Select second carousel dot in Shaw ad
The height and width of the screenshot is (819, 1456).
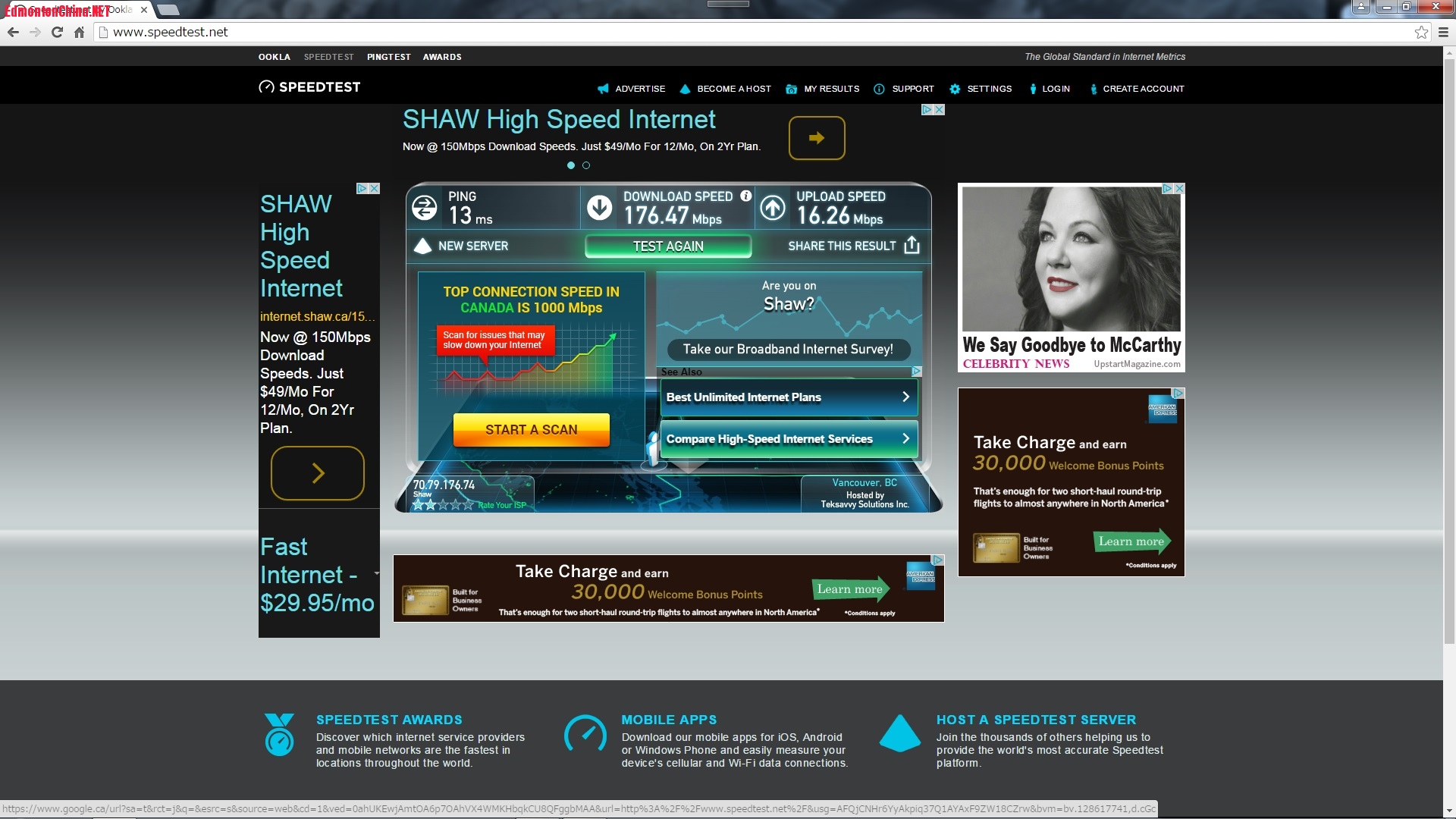click(586, 165)
